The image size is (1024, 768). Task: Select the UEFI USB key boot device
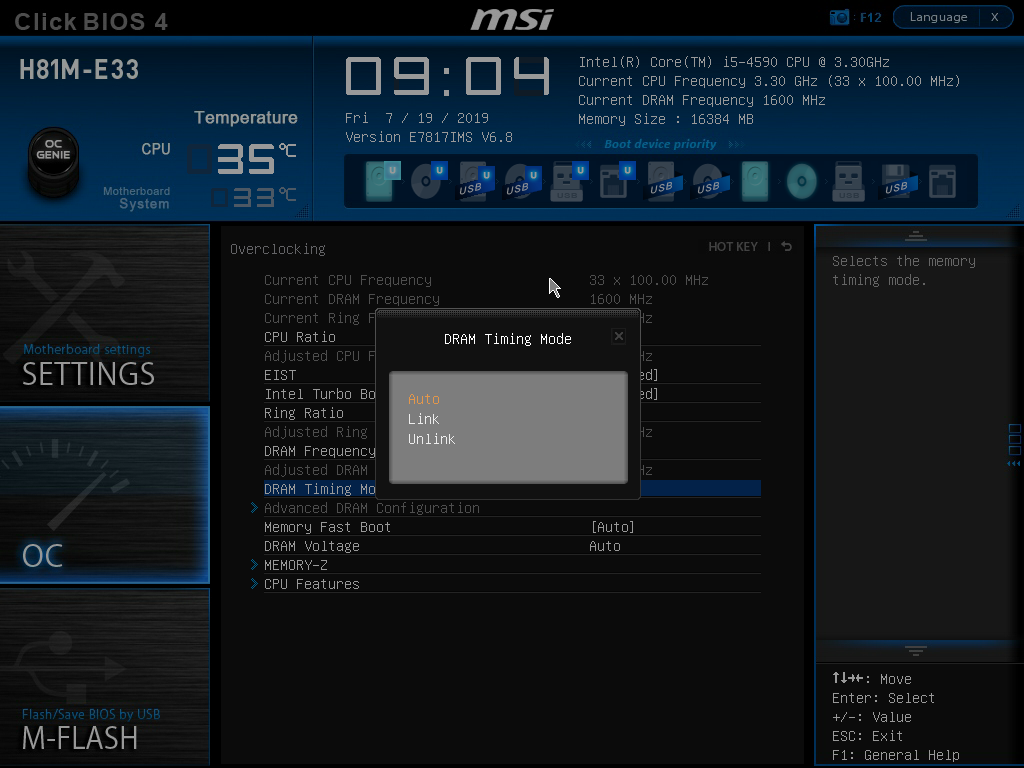pos(569,181)
